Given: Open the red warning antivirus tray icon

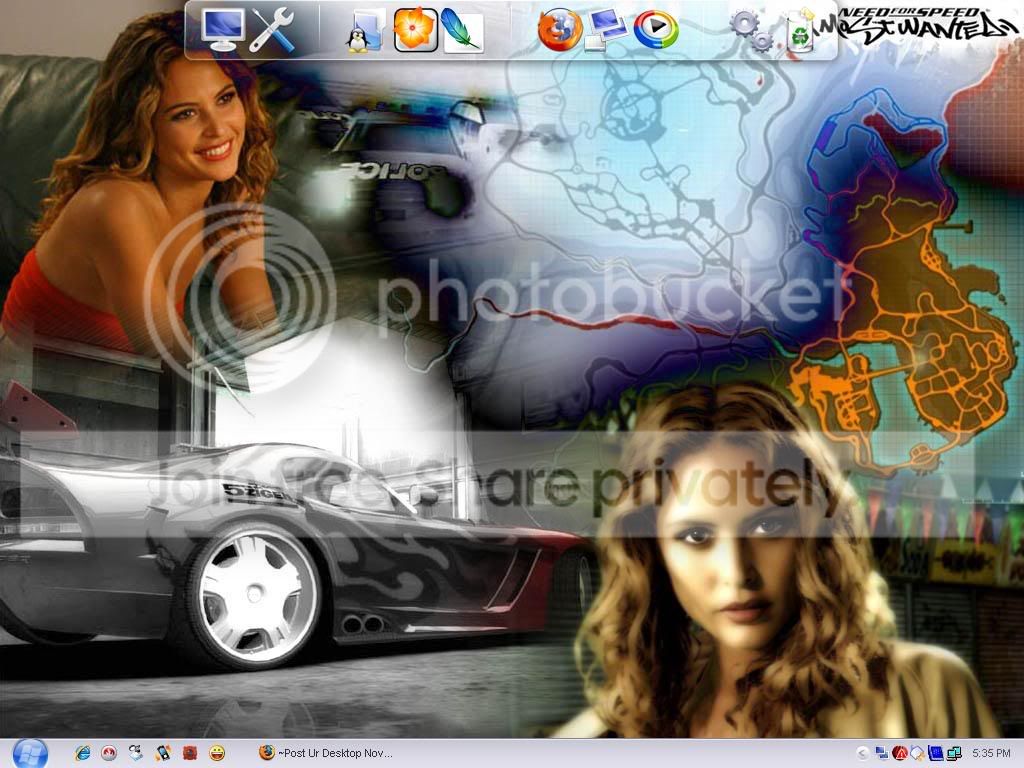Looking at the screenshot, I should 900,754.
